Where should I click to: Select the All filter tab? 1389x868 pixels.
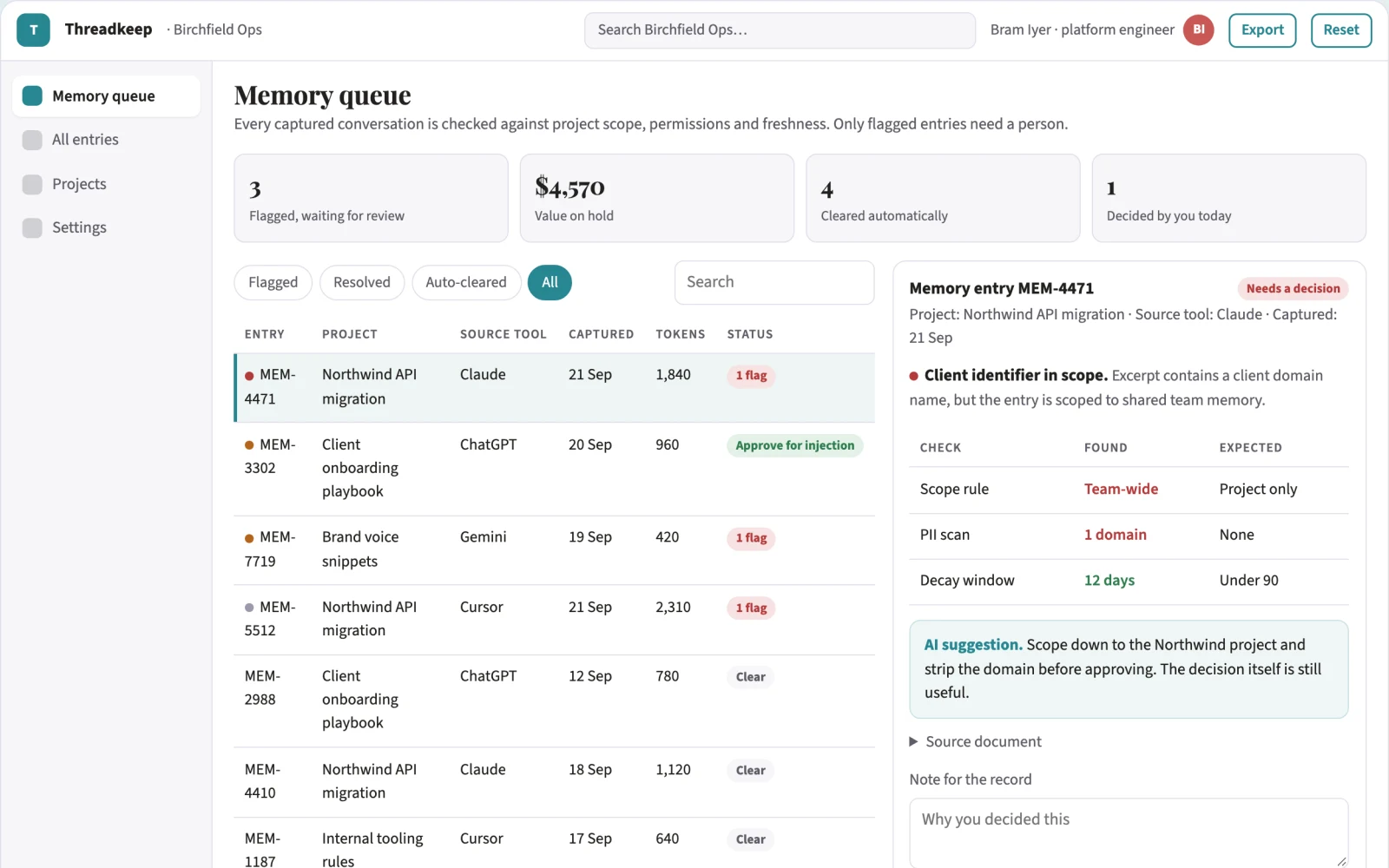click(x=550, y=282)
